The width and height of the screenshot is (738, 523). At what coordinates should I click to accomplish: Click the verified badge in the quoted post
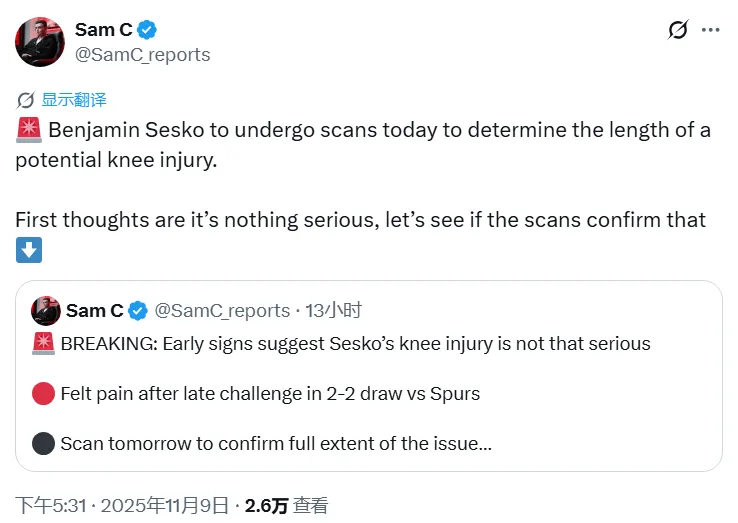[138, 311]
